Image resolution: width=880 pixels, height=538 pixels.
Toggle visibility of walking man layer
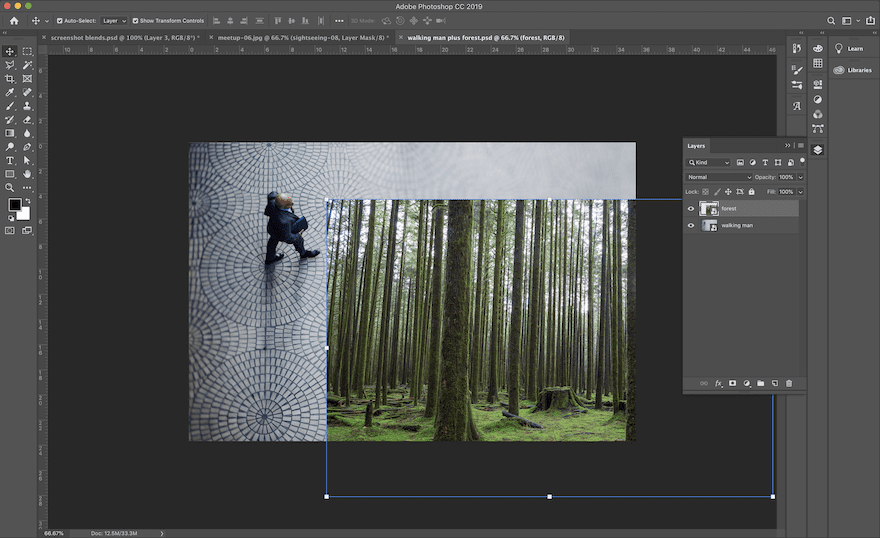(x=690, y=226)
